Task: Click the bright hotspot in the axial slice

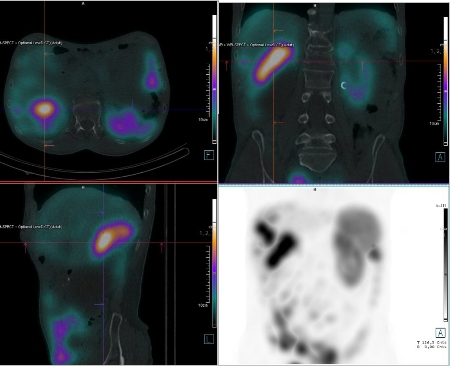Action: point(45,109)
